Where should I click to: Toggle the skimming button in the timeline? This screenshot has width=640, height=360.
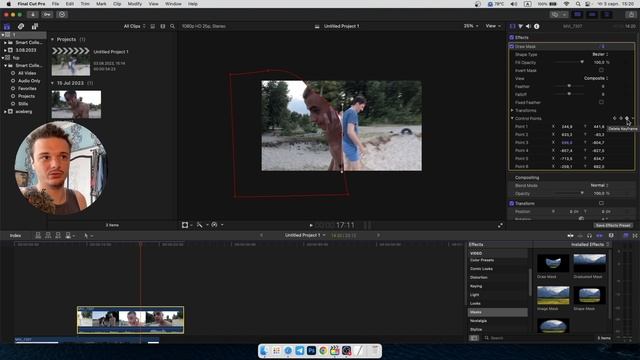coord(570,236)
